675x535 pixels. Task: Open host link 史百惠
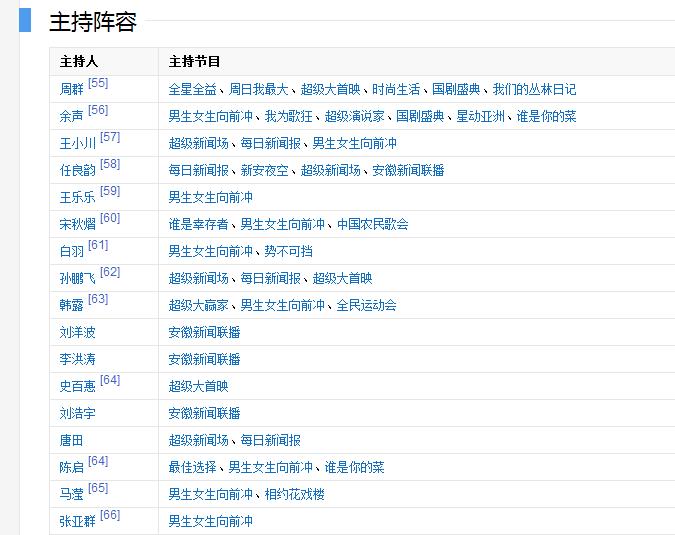click(x=77, y=387)
